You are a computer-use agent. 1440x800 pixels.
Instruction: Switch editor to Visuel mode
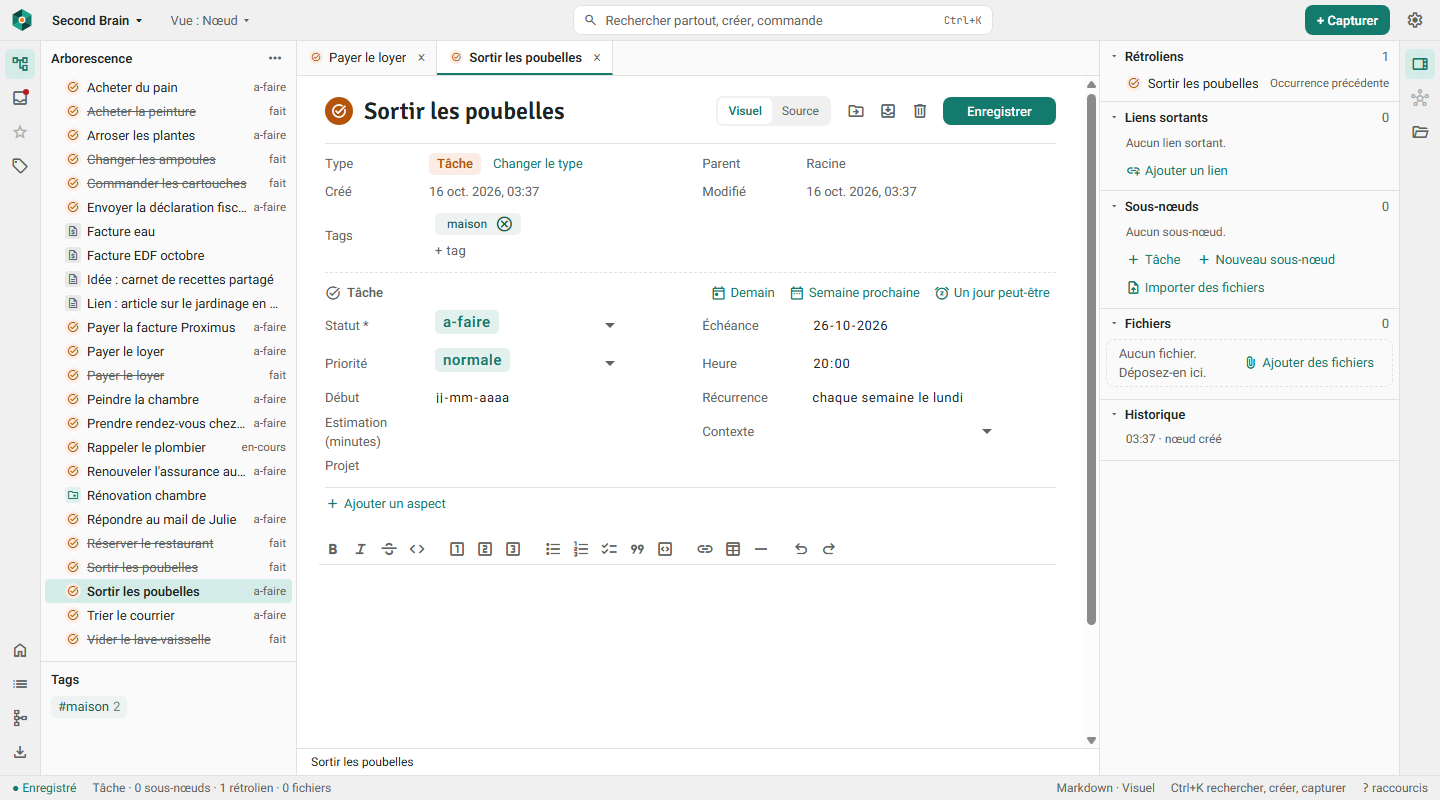745,111
